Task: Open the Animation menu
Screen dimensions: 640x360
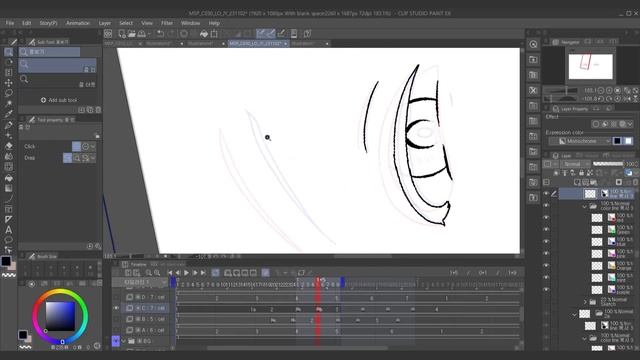Action: 78,23
